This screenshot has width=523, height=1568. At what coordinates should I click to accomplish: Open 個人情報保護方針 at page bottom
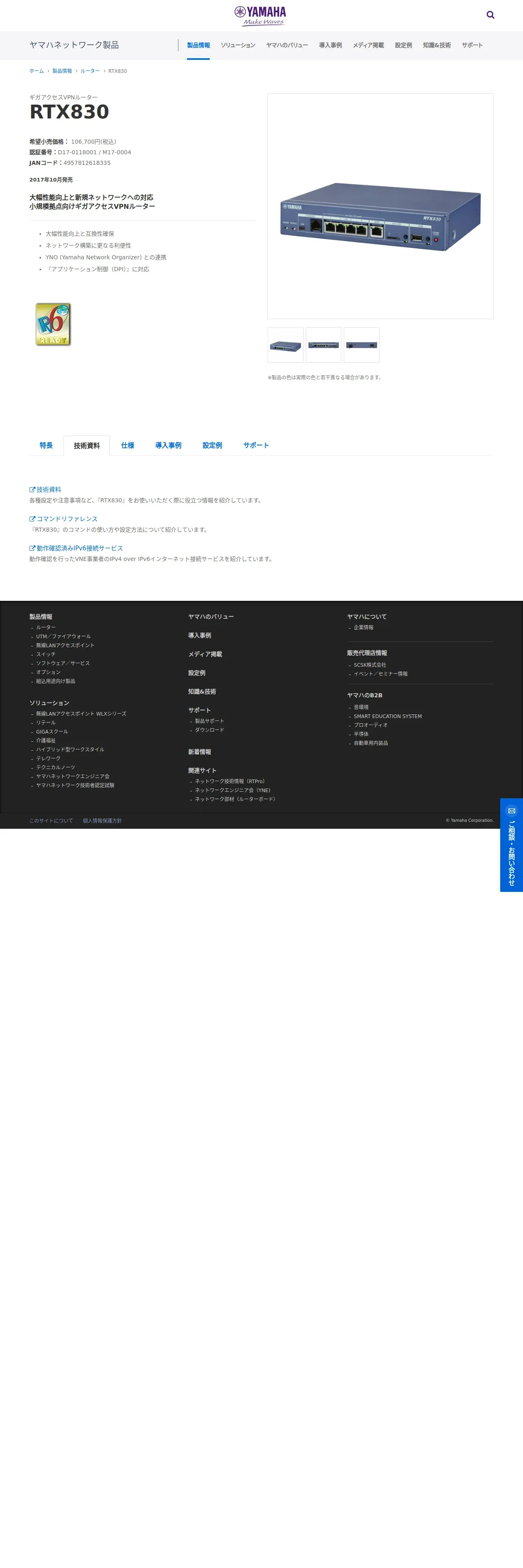(102, 821)
